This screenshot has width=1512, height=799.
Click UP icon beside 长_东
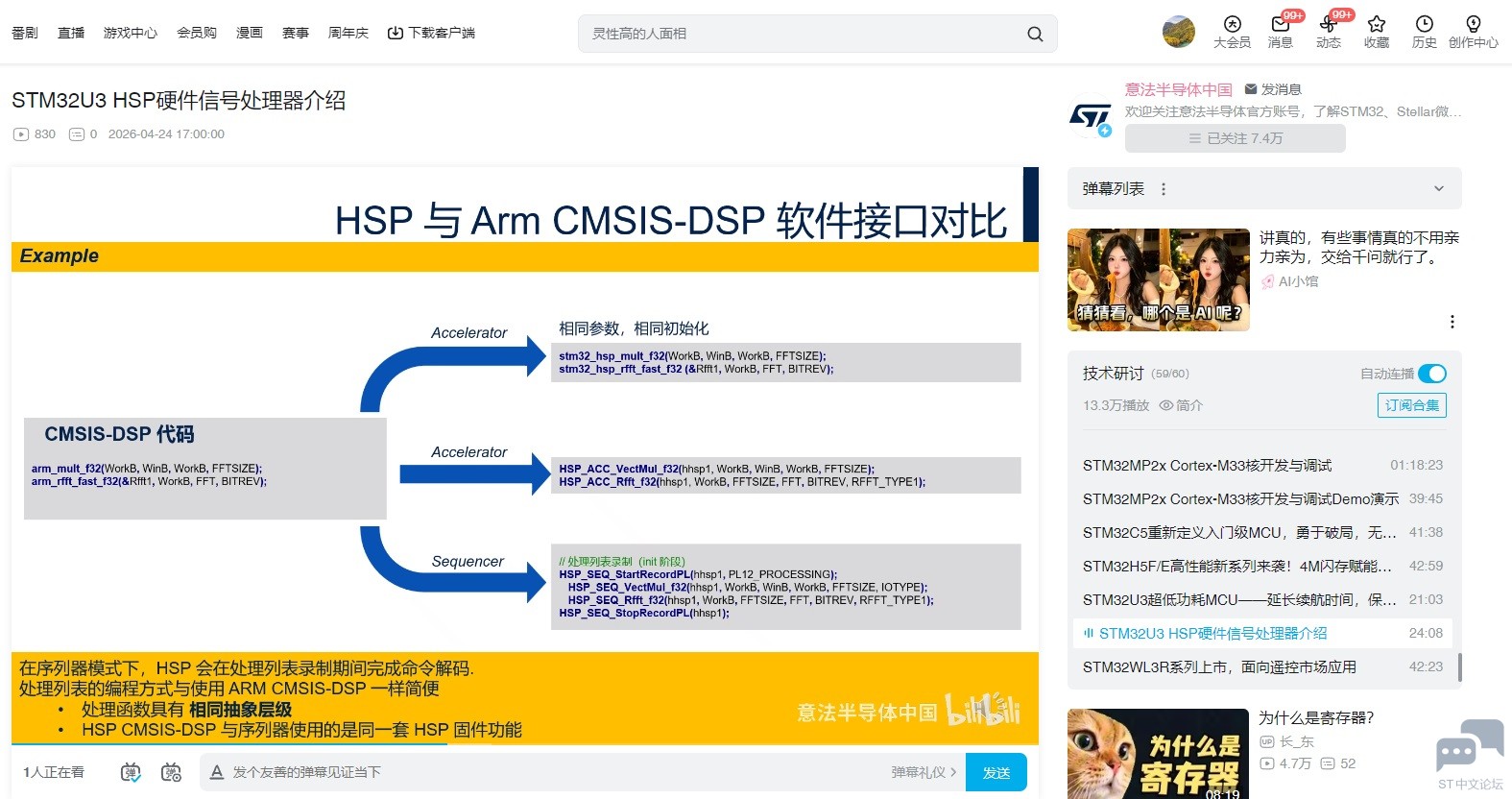click(1267, 742)
